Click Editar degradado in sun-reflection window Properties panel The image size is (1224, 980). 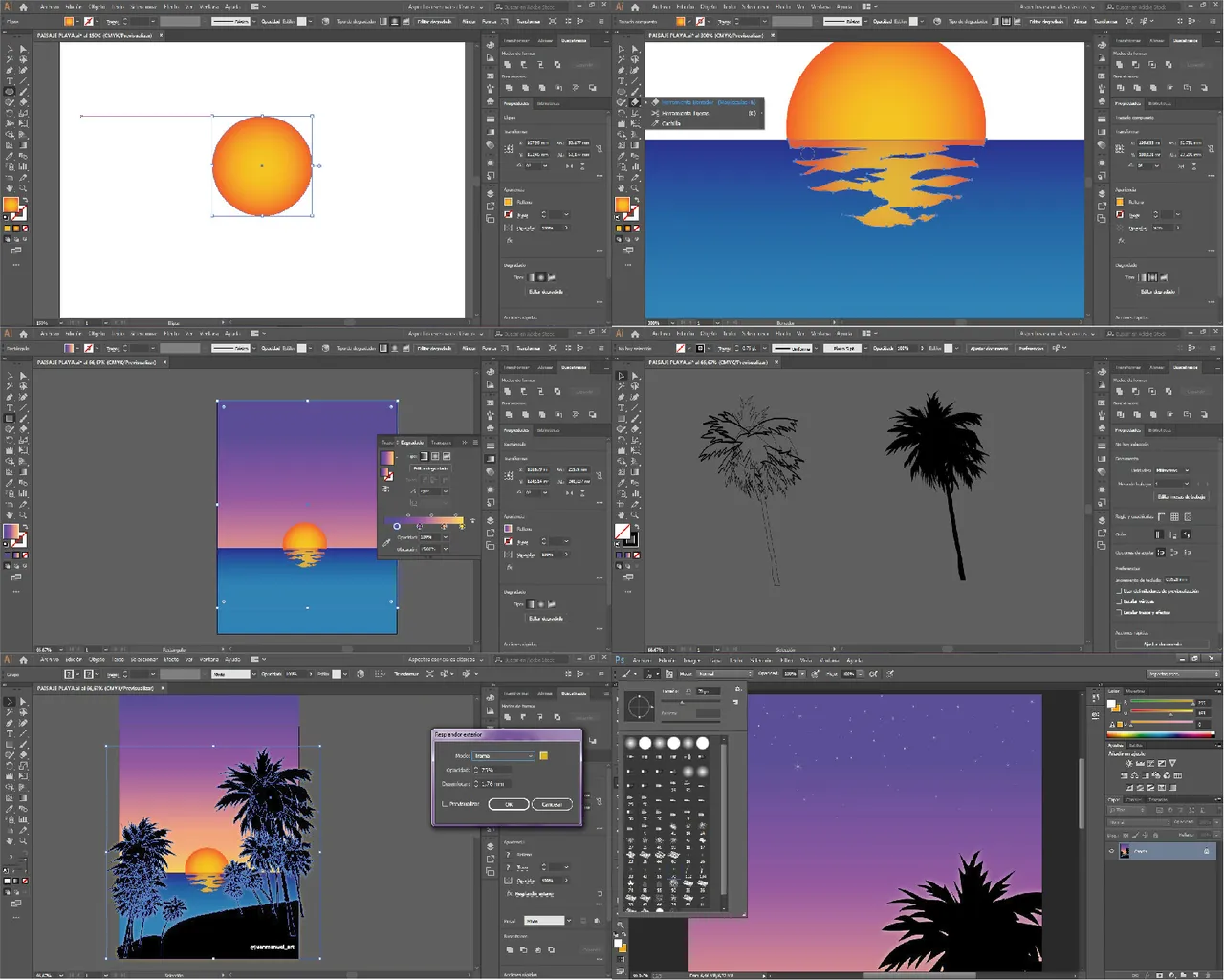[x=1158, y=292]
